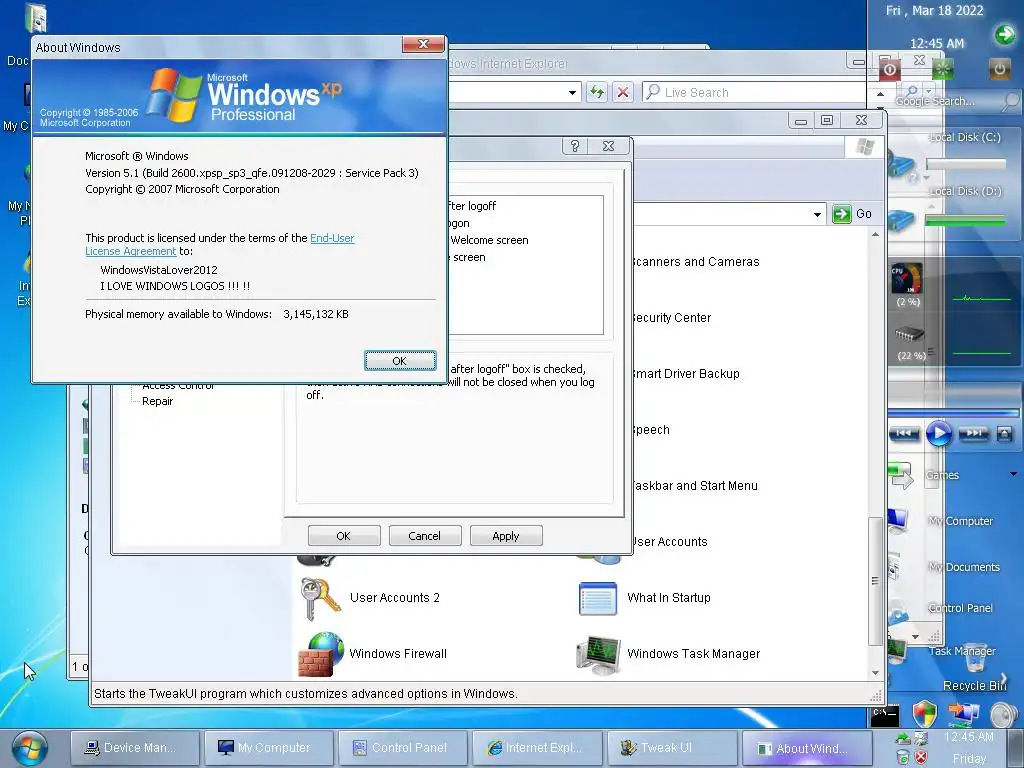The width and height of the screenshot is (1024, 768).
Task: Click the media player next track button
Action: 974,434
